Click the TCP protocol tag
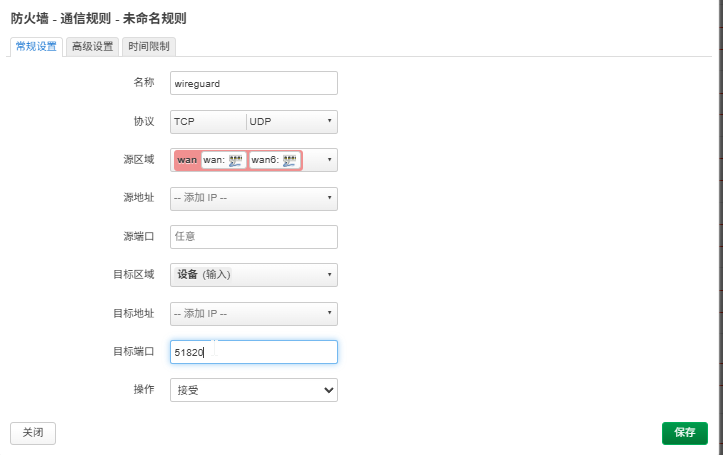The height and width of the screenshot is (455, 723). (184, 122)
